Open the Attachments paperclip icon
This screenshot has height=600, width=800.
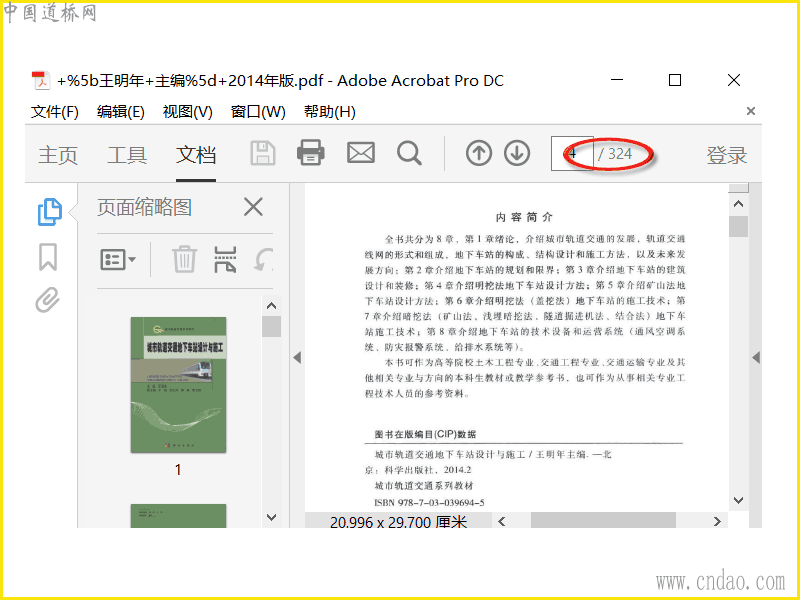[47, 299]
